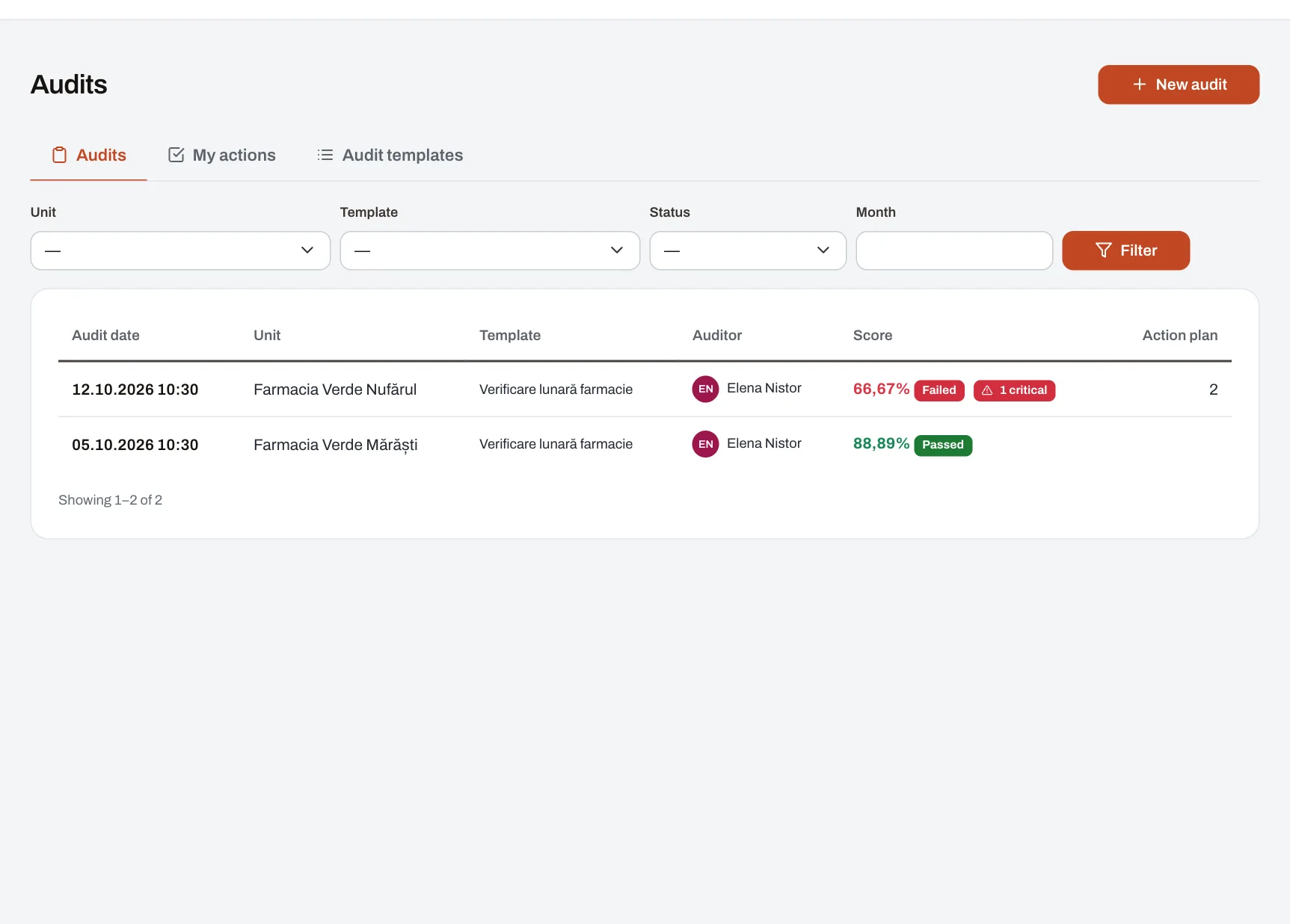Click the plus icon in New audit
The image size is (1290, 924).
[1139, 84]
